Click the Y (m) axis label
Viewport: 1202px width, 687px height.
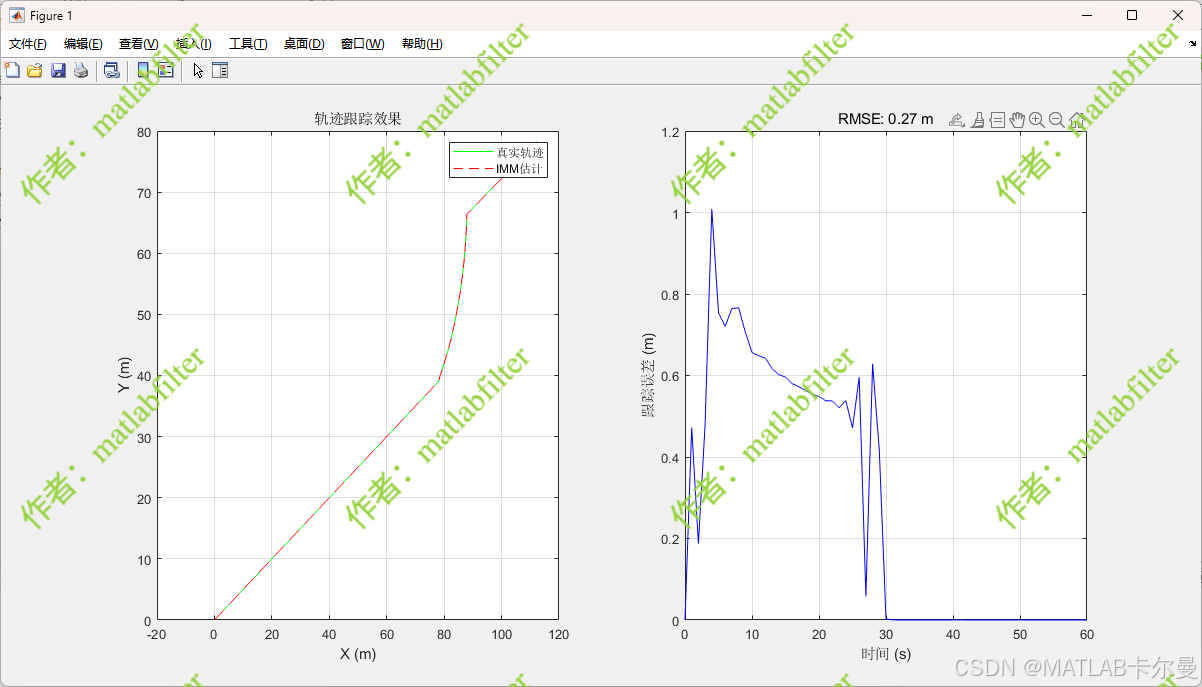tap(124, 375)
